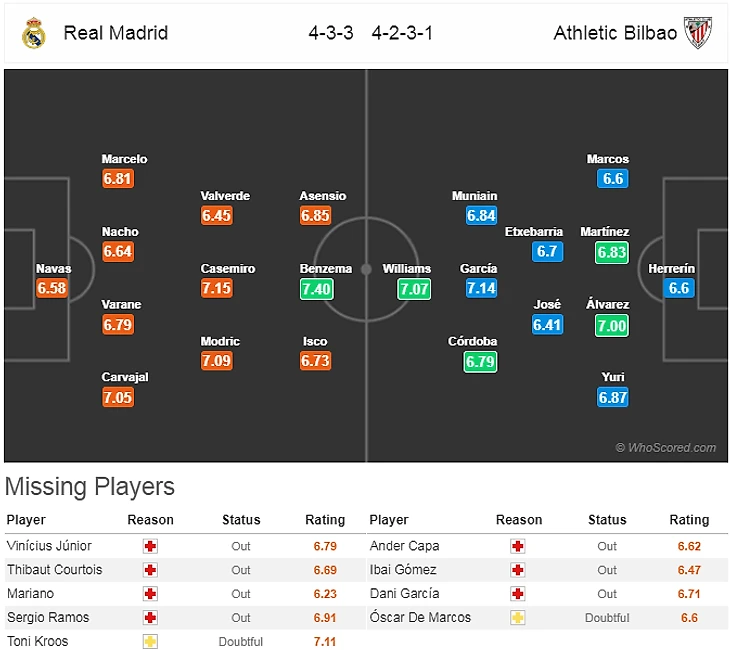Click the Athletic Bilbao crest logo
730x650 pixels.
pyautogui.click(x=698, y=33)
